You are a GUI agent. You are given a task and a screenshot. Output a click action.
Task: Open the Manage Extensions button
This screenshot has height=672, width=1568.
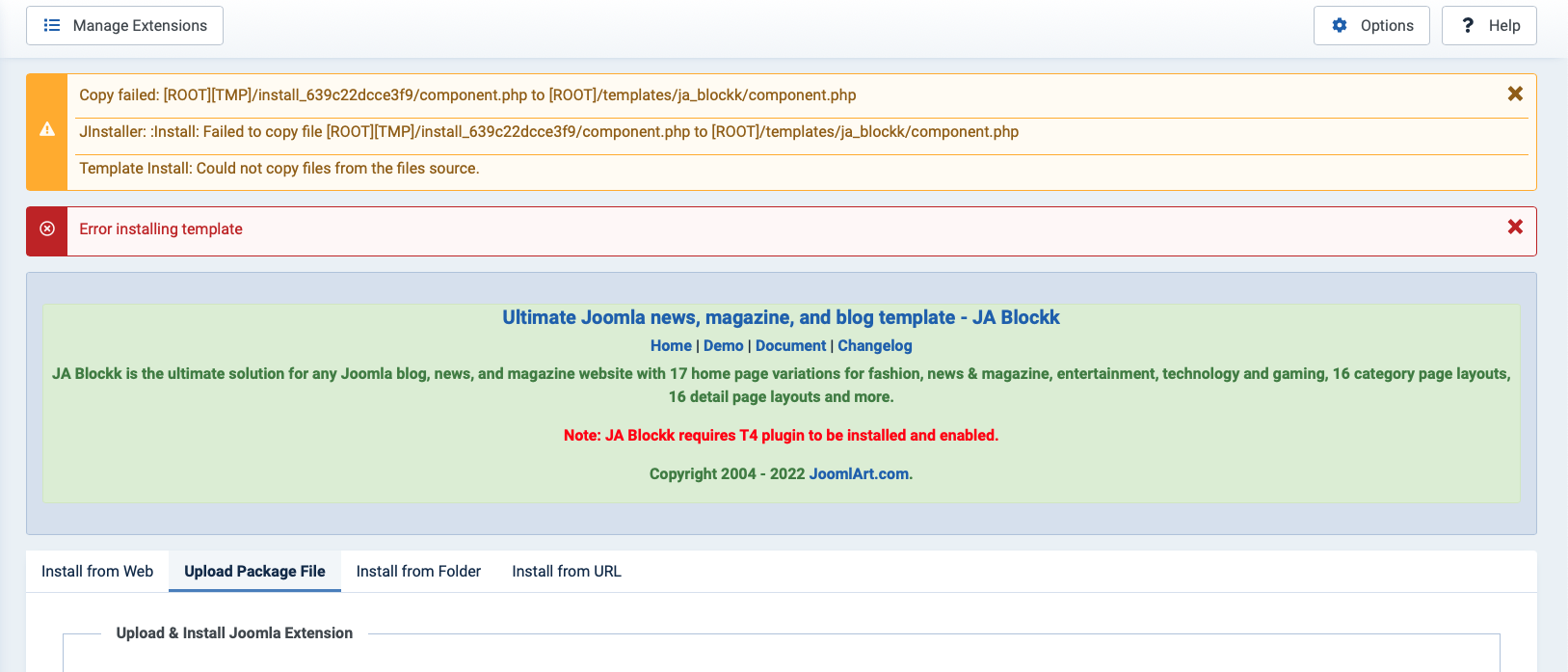coord(124,25)
